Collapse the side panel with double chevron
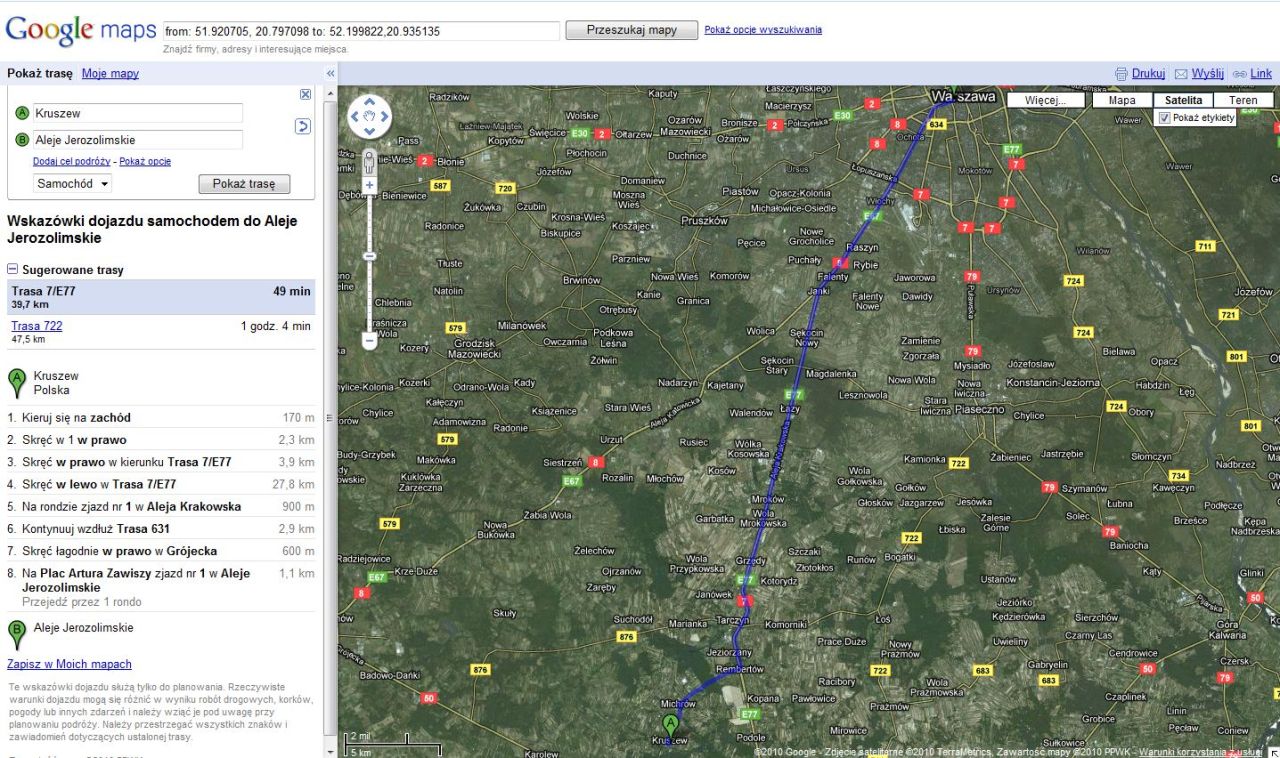Screen dimensions: 1280x758 point(330,74)
